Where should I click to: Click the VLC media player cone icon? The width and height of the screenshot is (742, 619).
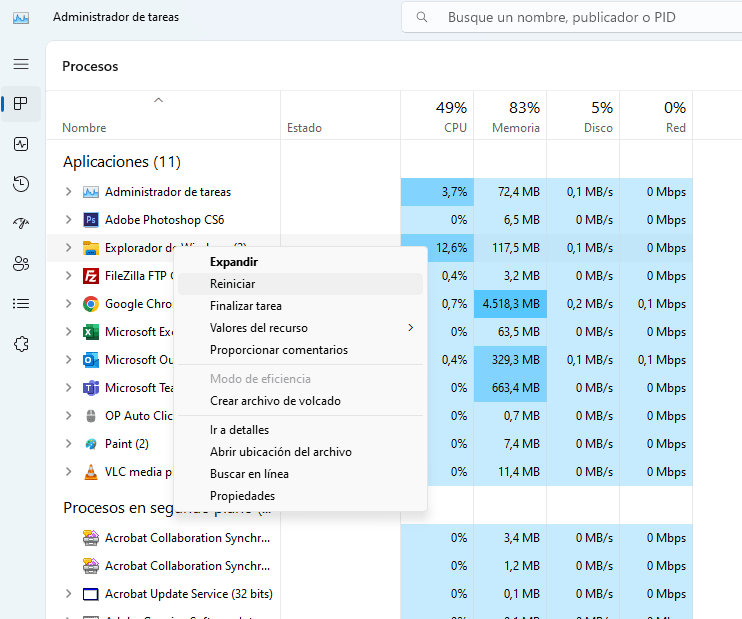coord(91,472)
